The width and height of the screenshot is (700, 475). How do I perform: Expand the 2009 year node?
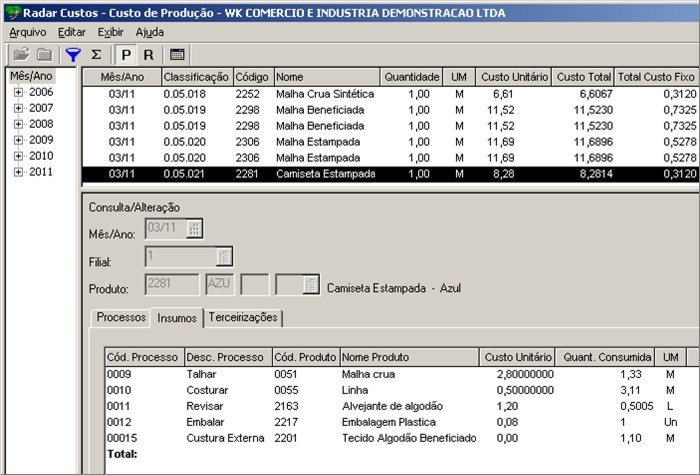click(x=18, y=140)
